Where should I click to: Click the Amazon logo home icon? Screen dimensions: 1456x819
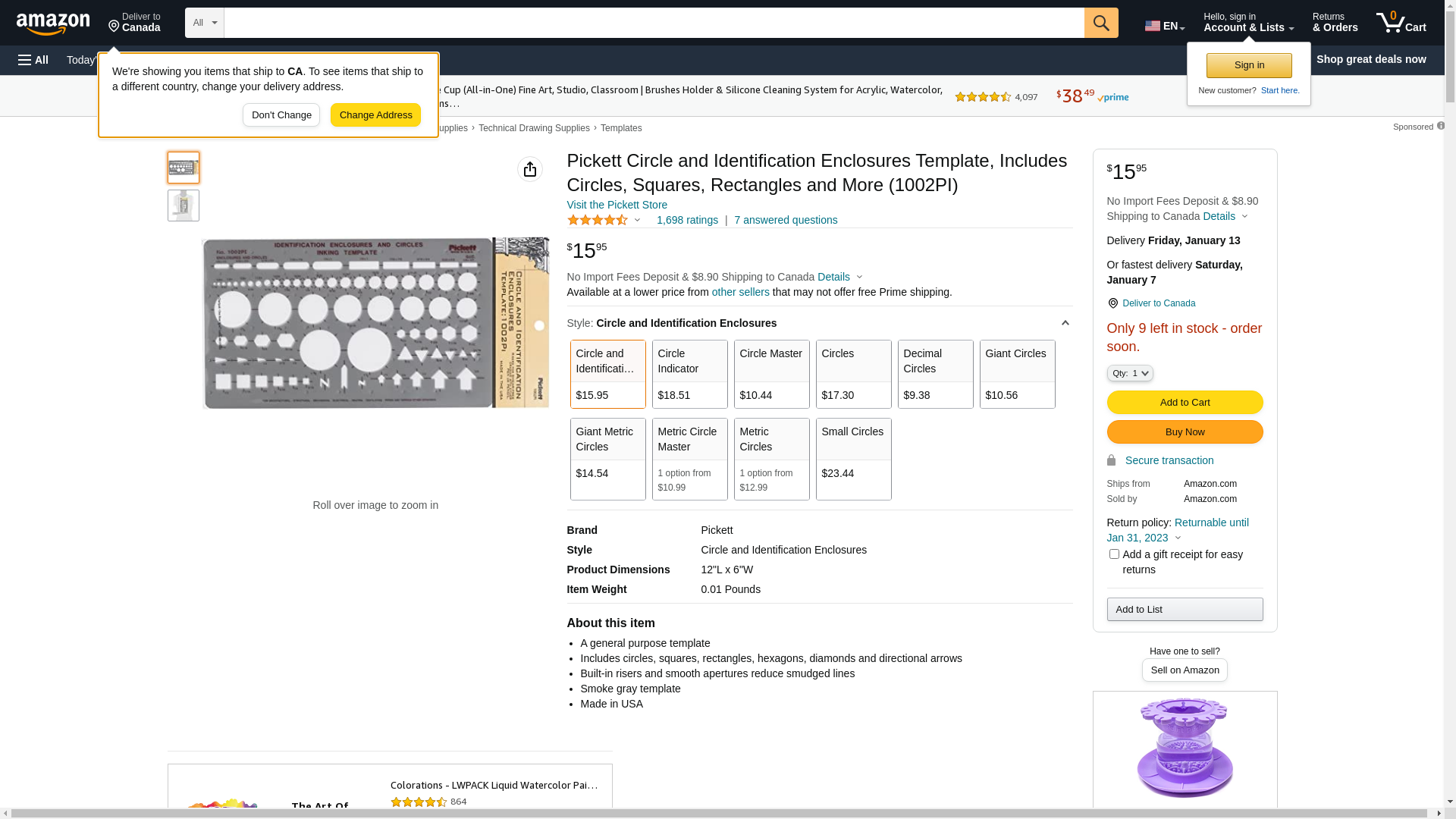(x=53, y=24)
